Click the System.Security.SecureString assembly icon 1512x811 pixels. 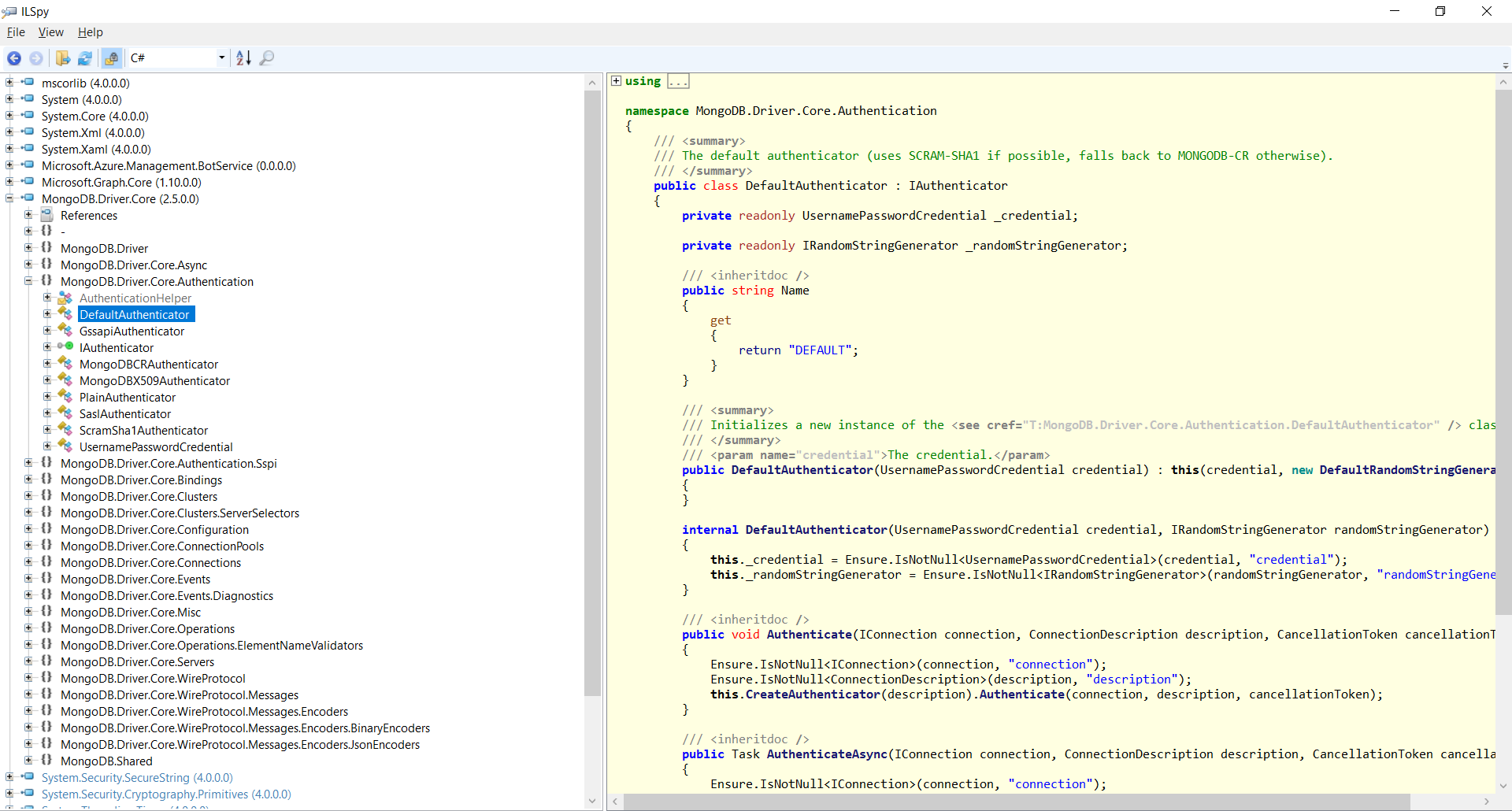click(x=28, y=776)
